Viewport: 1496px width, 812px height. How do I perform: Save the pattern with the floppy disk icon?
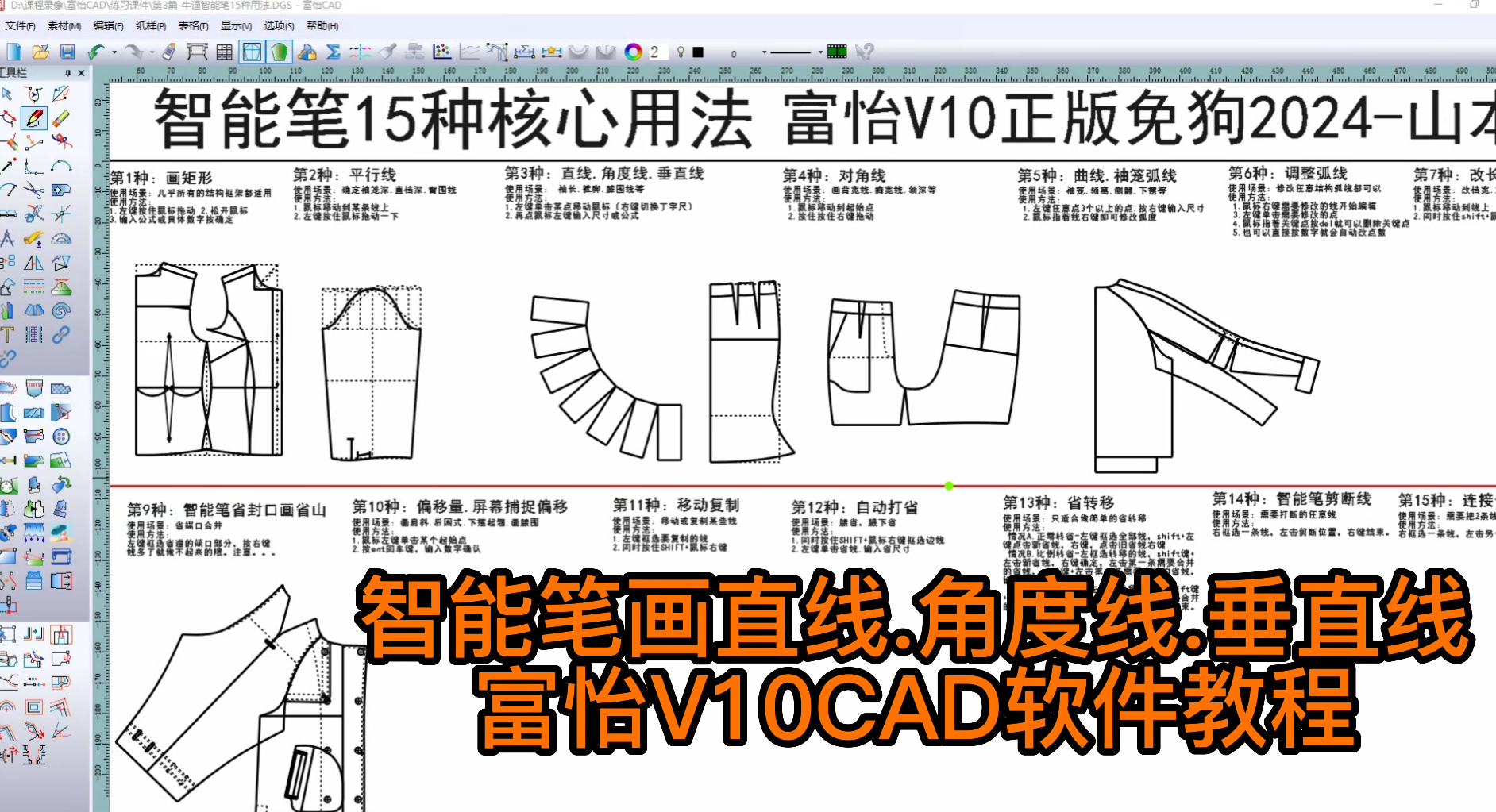tap(67, 52)
